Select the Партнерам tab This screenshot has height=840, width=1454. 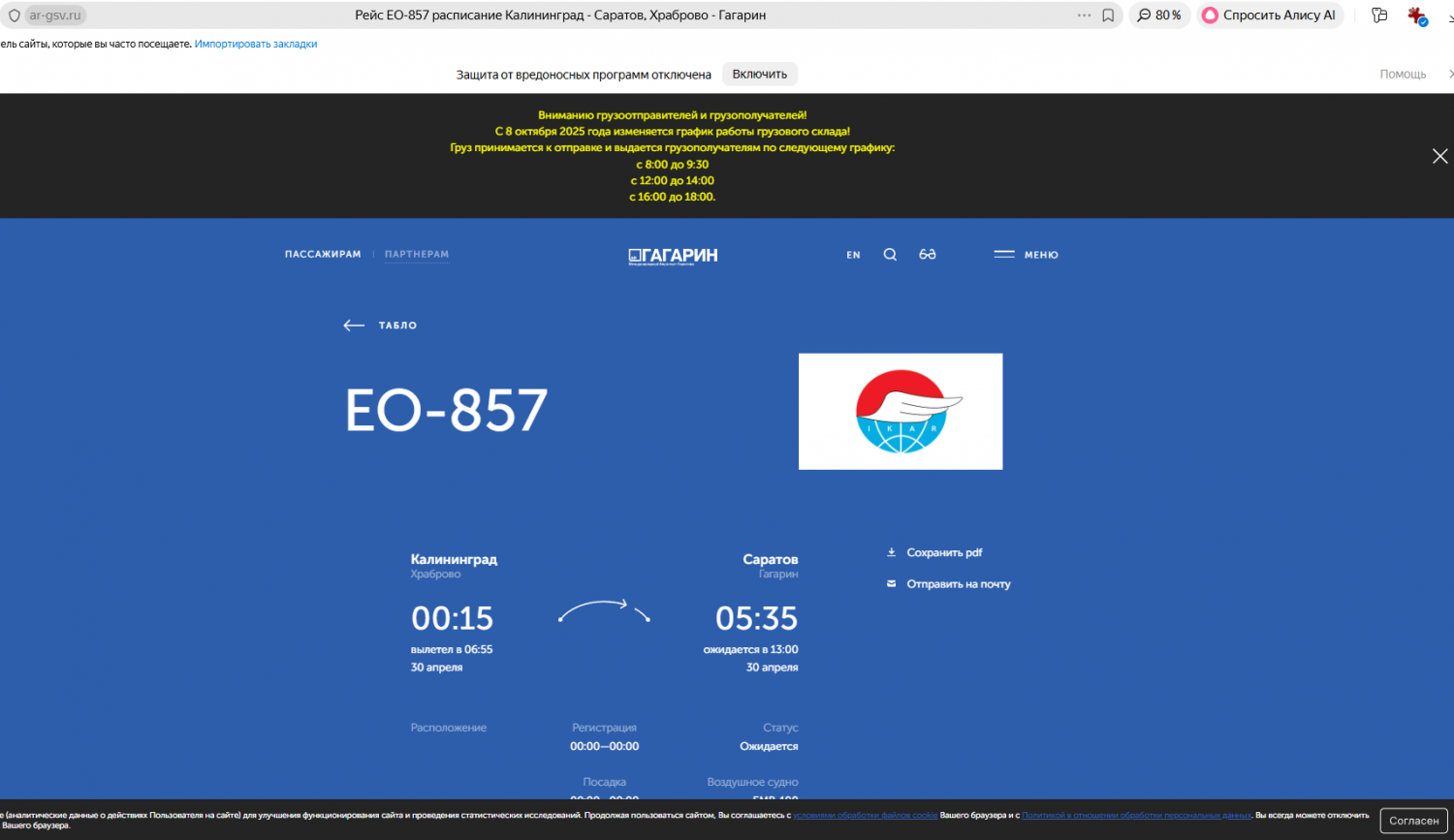pos(417,255)
